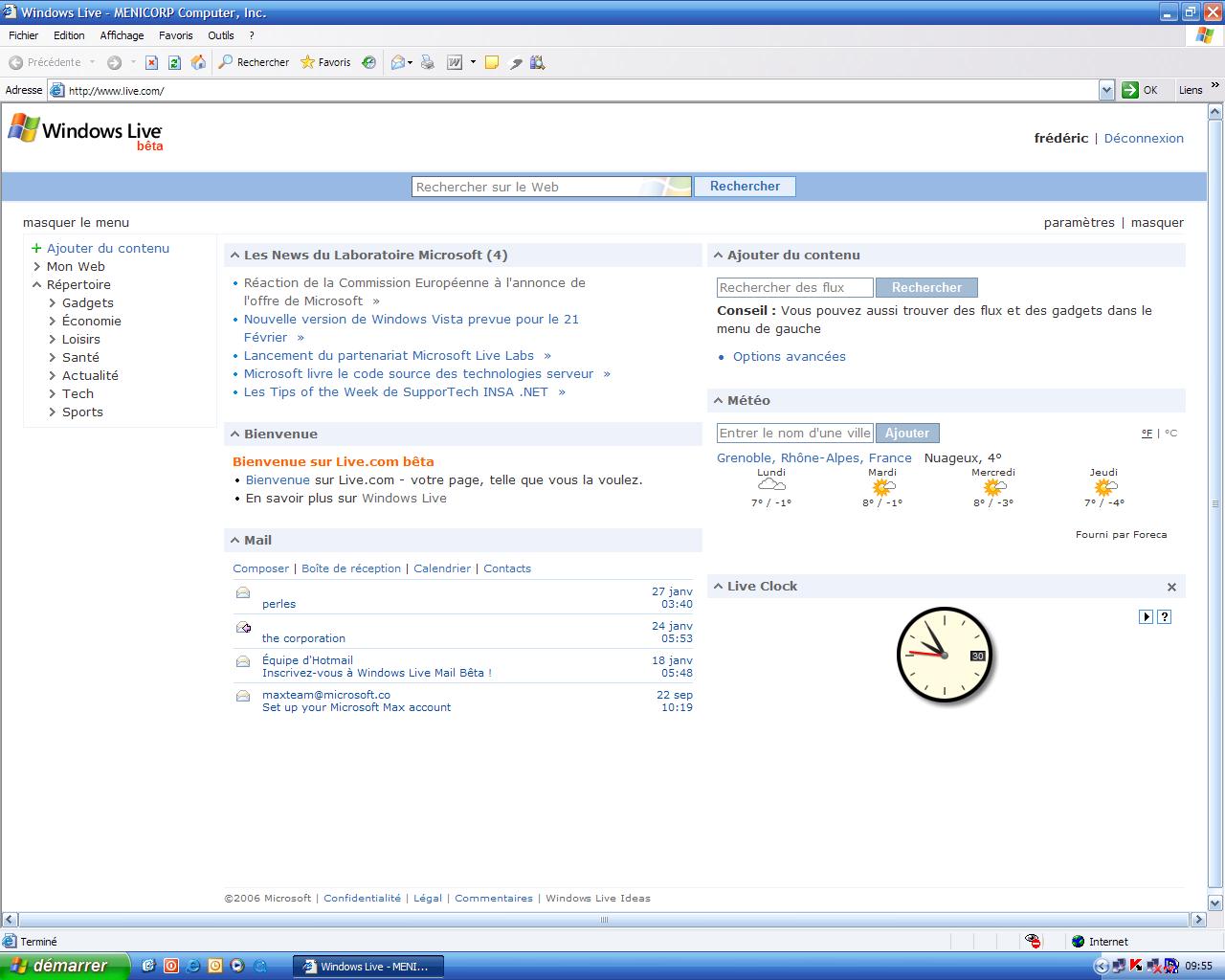
Task: Collapse the Mail panel
Action: tap(234, 541)
